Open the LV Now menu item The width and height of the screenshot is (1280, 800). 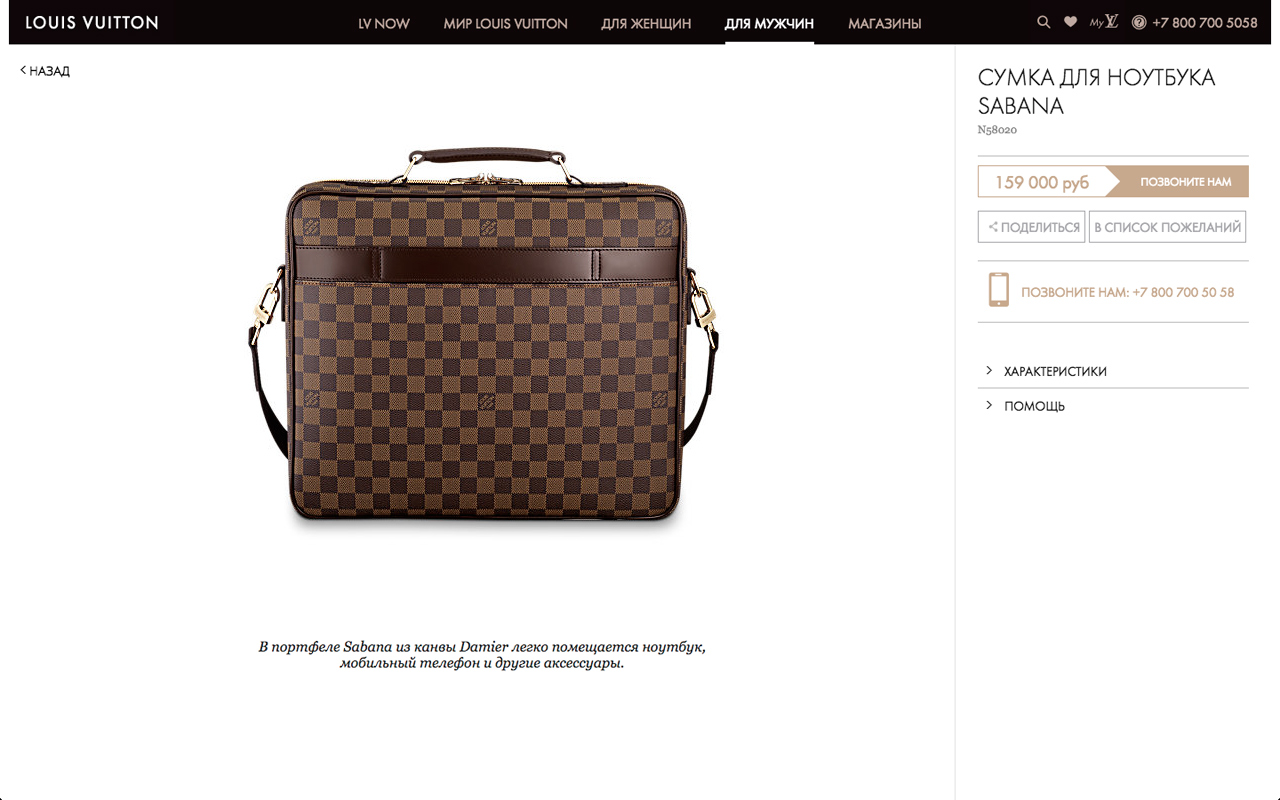[x=384, y=23]
